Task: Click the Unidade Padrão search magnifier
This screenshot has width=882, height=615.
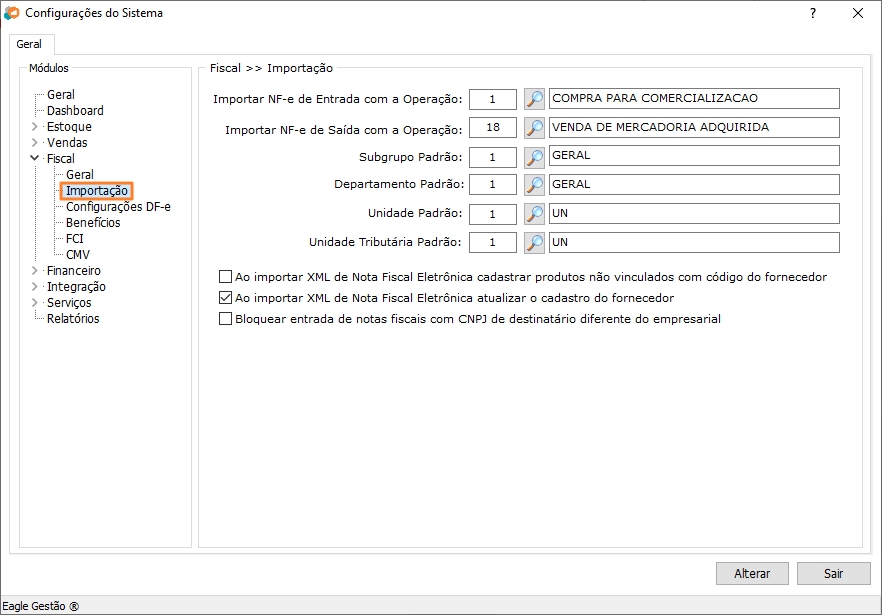Action: 535,214
